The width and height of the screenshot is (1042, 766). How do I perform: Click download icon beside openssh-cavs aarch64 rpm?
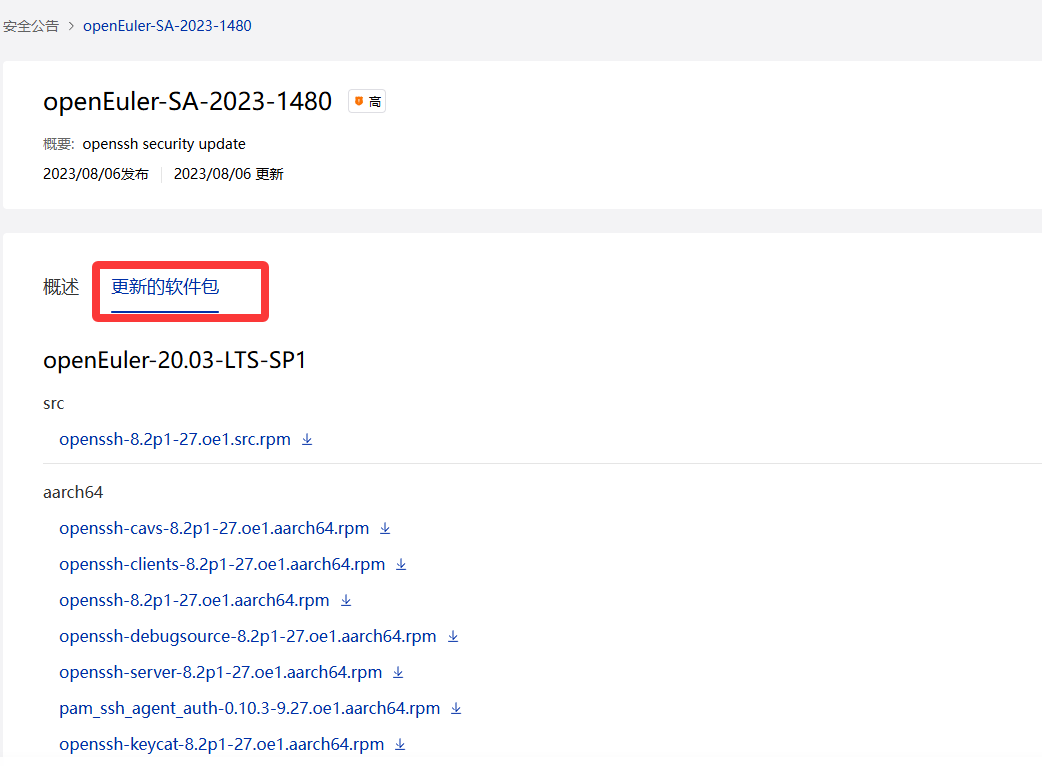[385, 528]
